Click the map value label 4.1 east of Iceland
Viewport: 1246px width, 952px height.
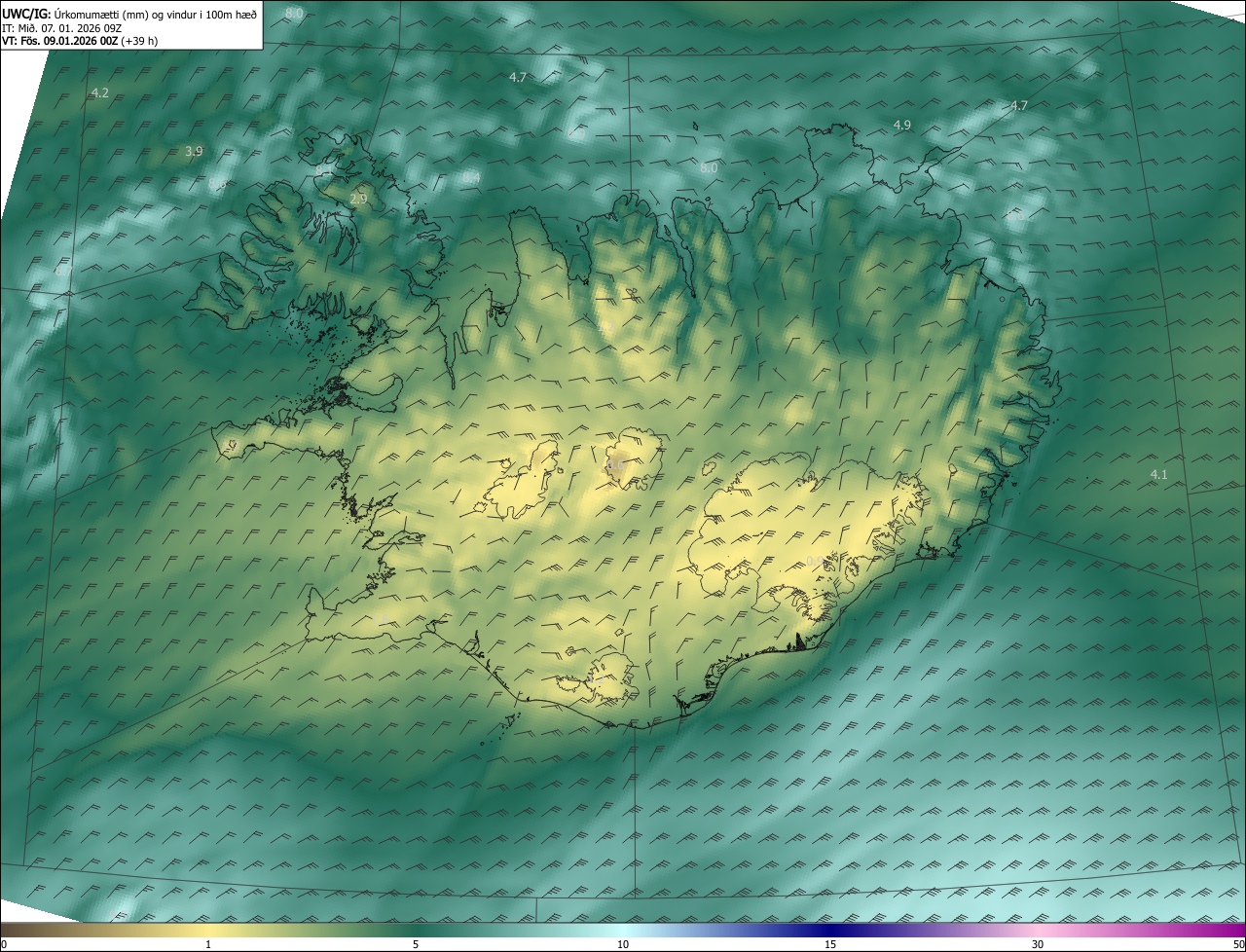1158,474
